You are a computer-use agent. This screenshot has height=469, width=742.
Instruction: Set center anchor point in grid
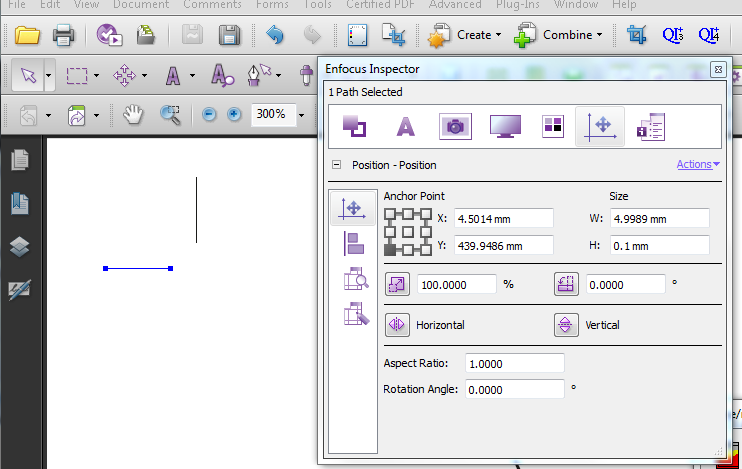(x=408, y=232)
